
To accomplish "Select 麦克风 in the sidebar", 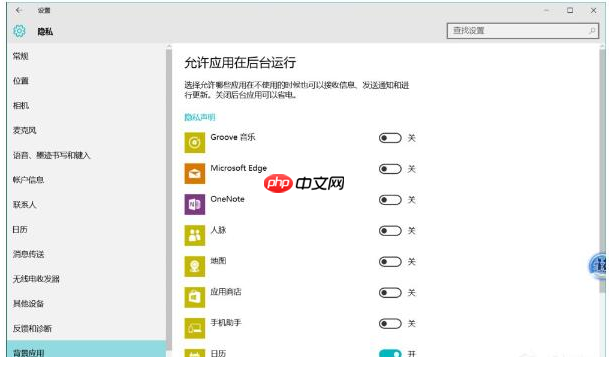I will pyautogui.click(x=24, y=130).
